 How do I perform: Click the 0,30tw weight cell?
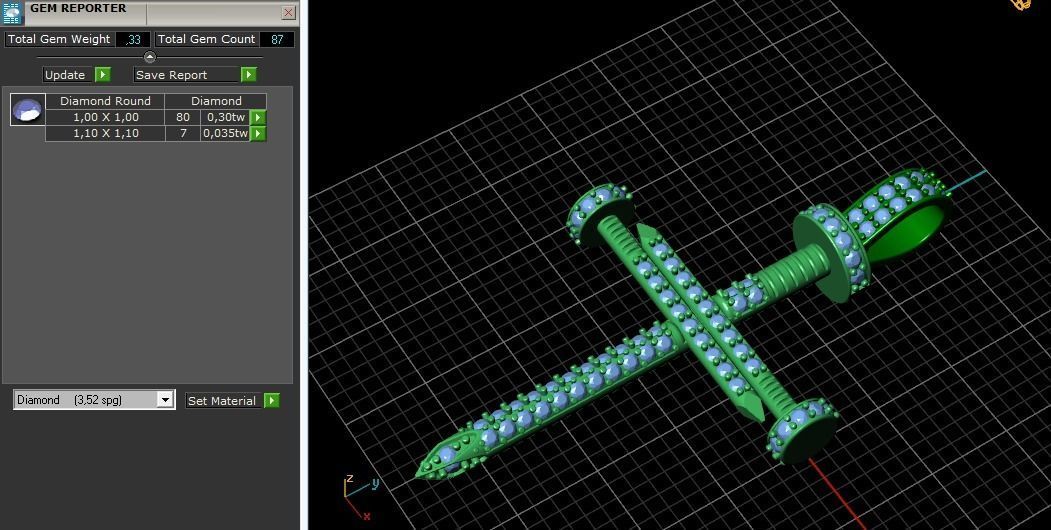click(225, 117)
